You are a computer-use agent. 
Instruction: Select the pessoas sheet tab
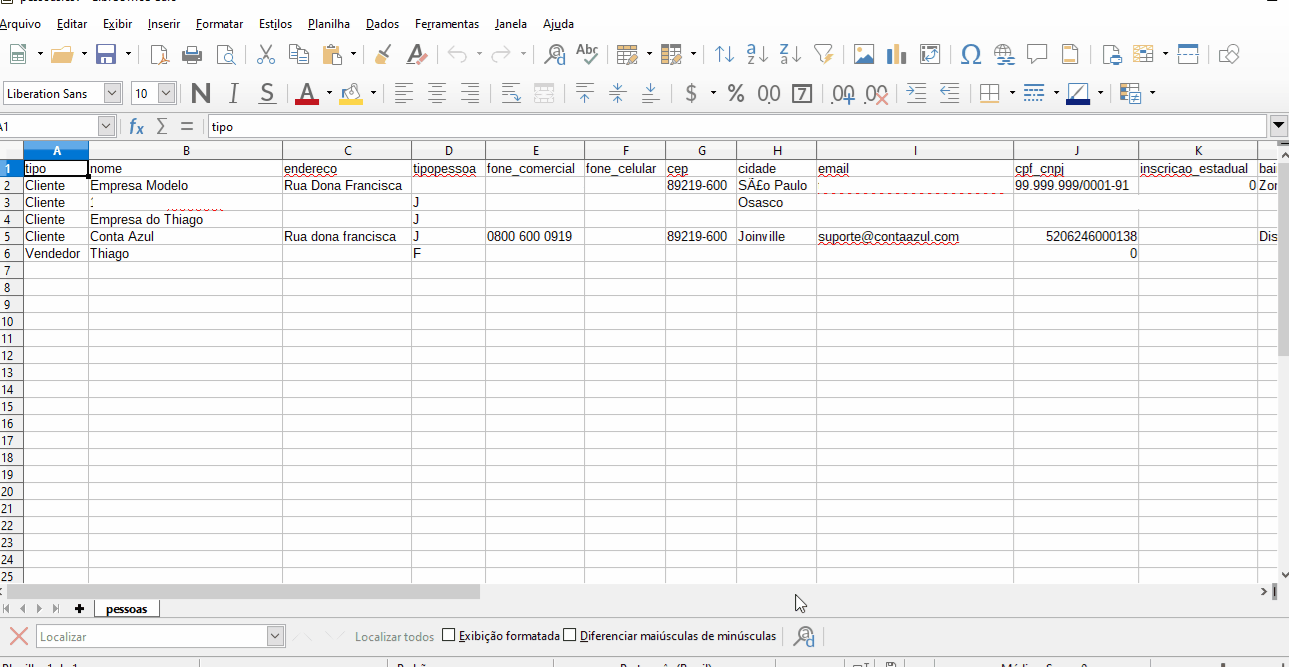(126, 608)
